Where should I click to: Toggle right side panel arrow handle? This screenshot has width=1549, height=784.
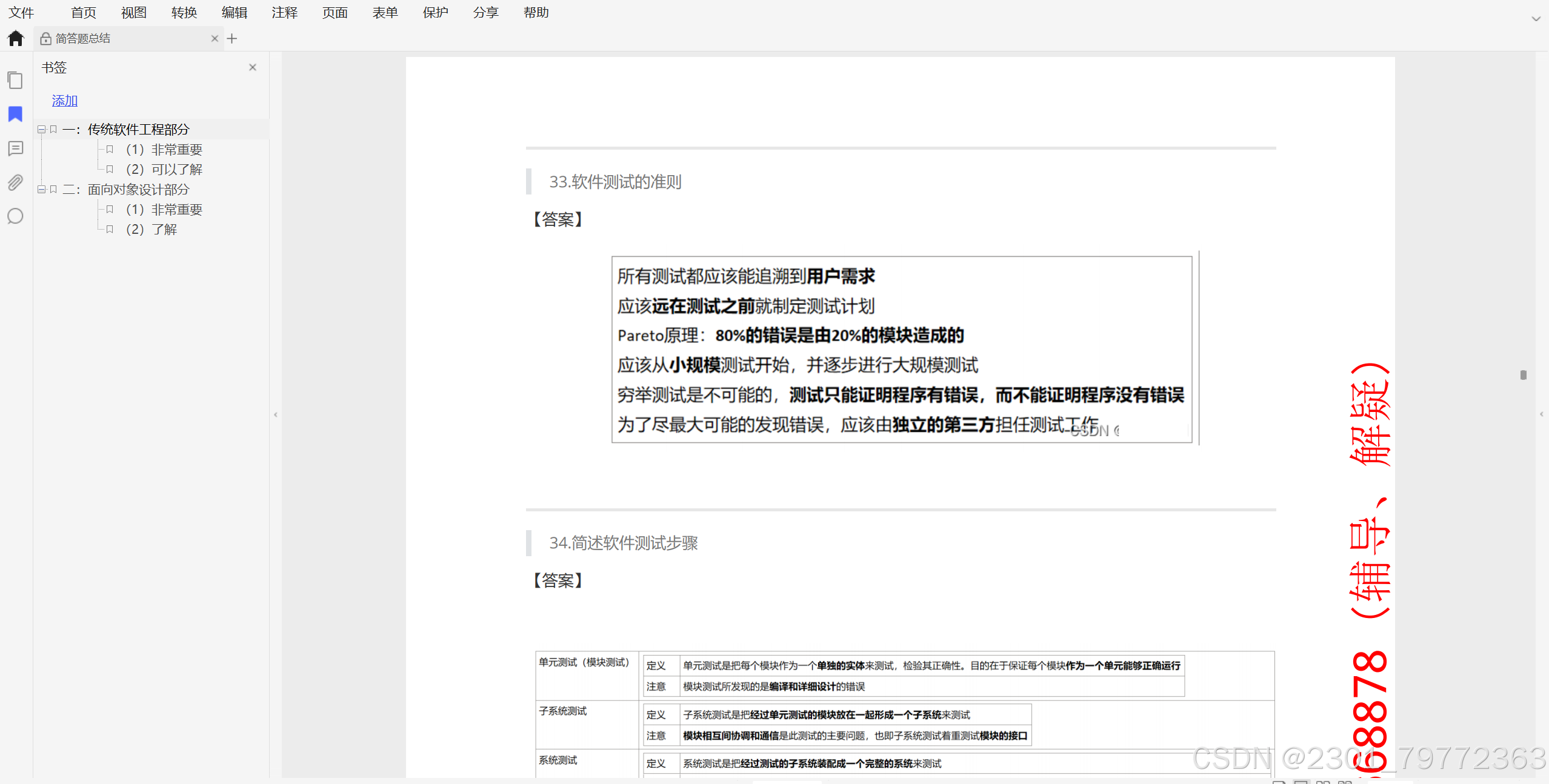pos(1541,414)
